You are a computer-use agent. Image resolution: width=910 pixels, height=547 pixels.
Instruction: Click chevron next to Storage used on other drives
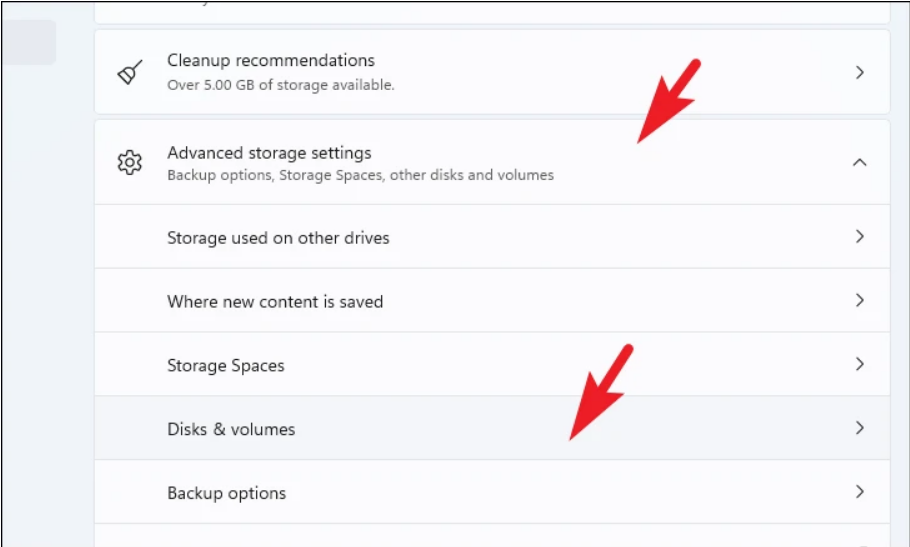tap(859, 237)
